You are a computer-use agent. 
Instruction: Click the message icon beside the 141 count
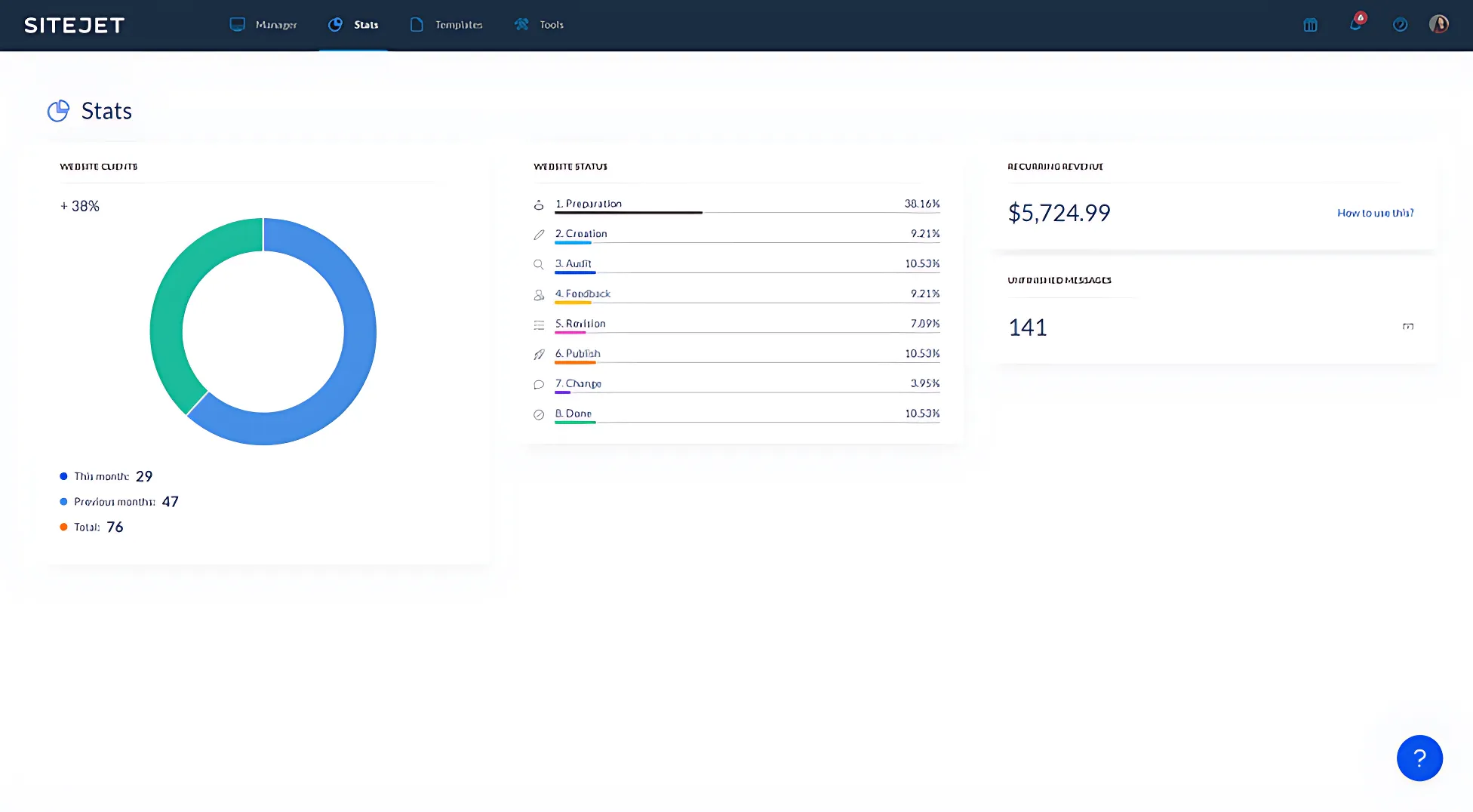tap(1410, 326)
